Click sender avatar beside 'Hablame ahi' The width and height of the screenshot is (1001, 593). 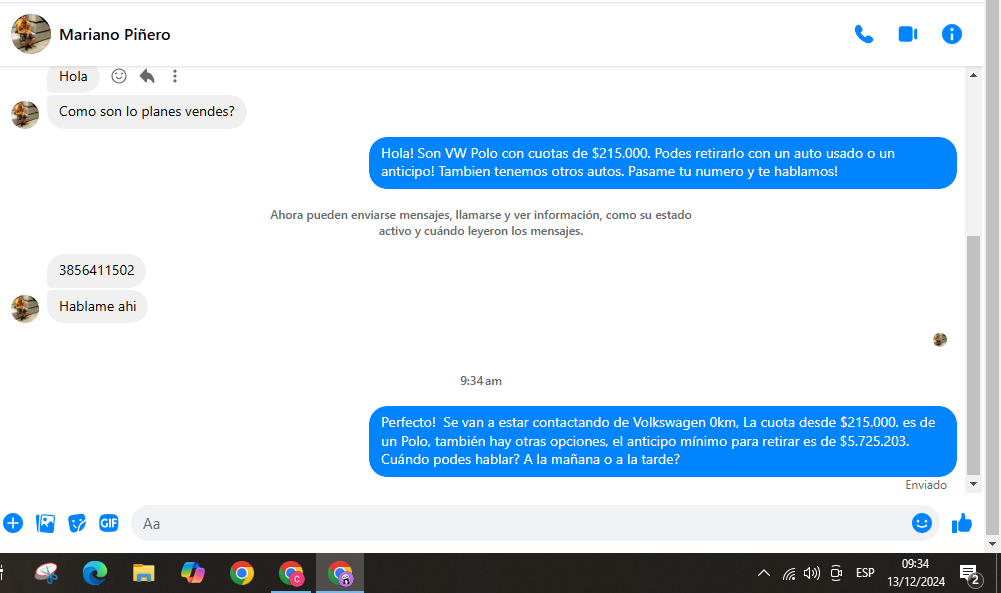click(x=25, y=308)
